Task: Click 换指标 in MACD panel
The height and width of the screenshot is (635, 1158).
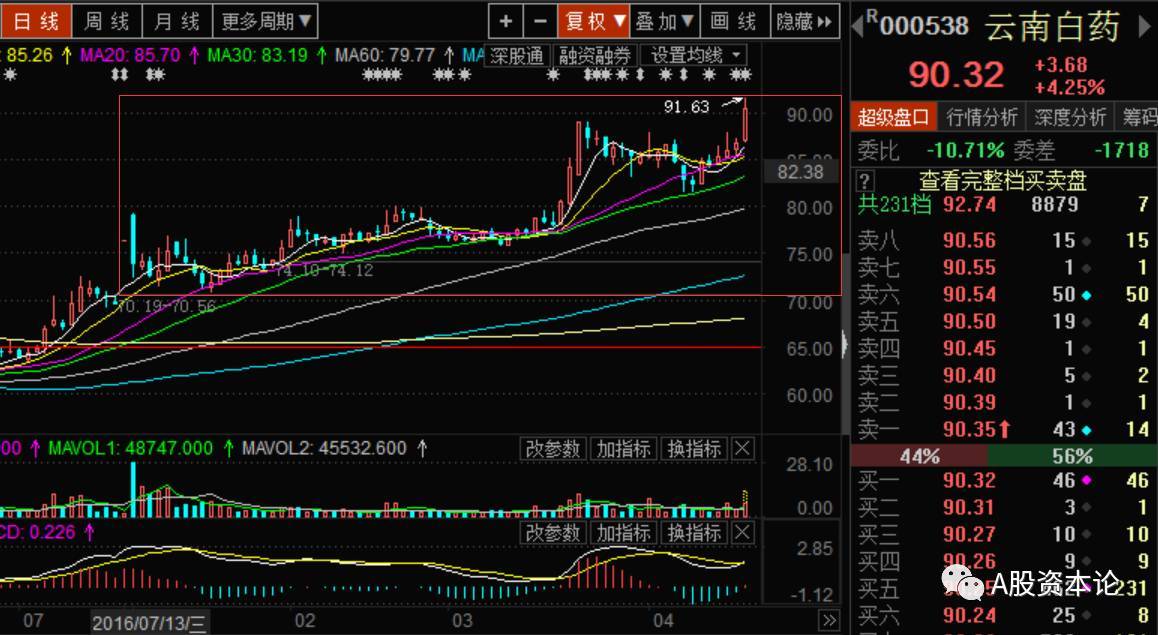Action: [694, 532]
